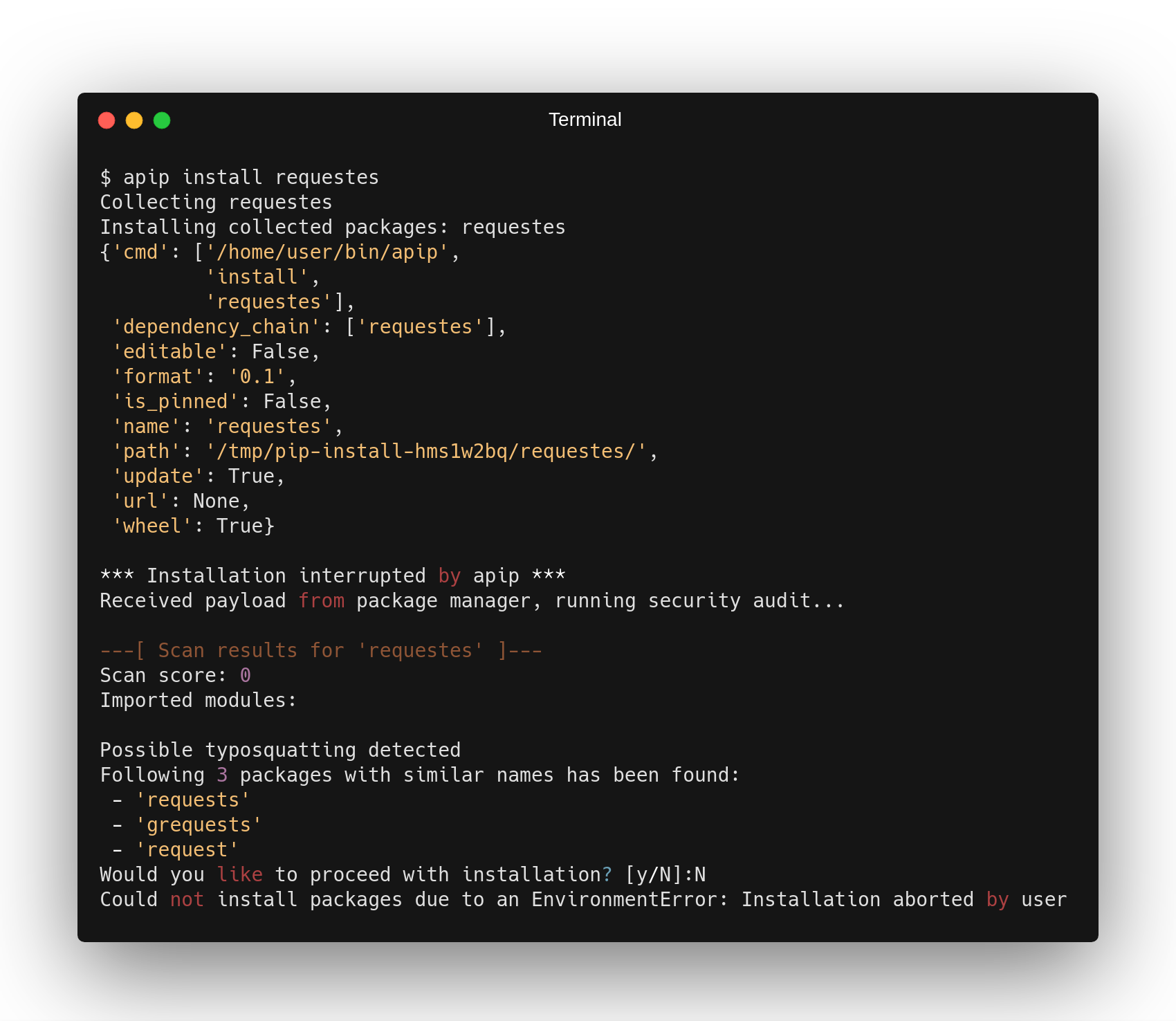Image resolution: width=1176 pixels, height=1021 pixels.
Task: Click the 'grequests' suggested package name
Action: 199,825
